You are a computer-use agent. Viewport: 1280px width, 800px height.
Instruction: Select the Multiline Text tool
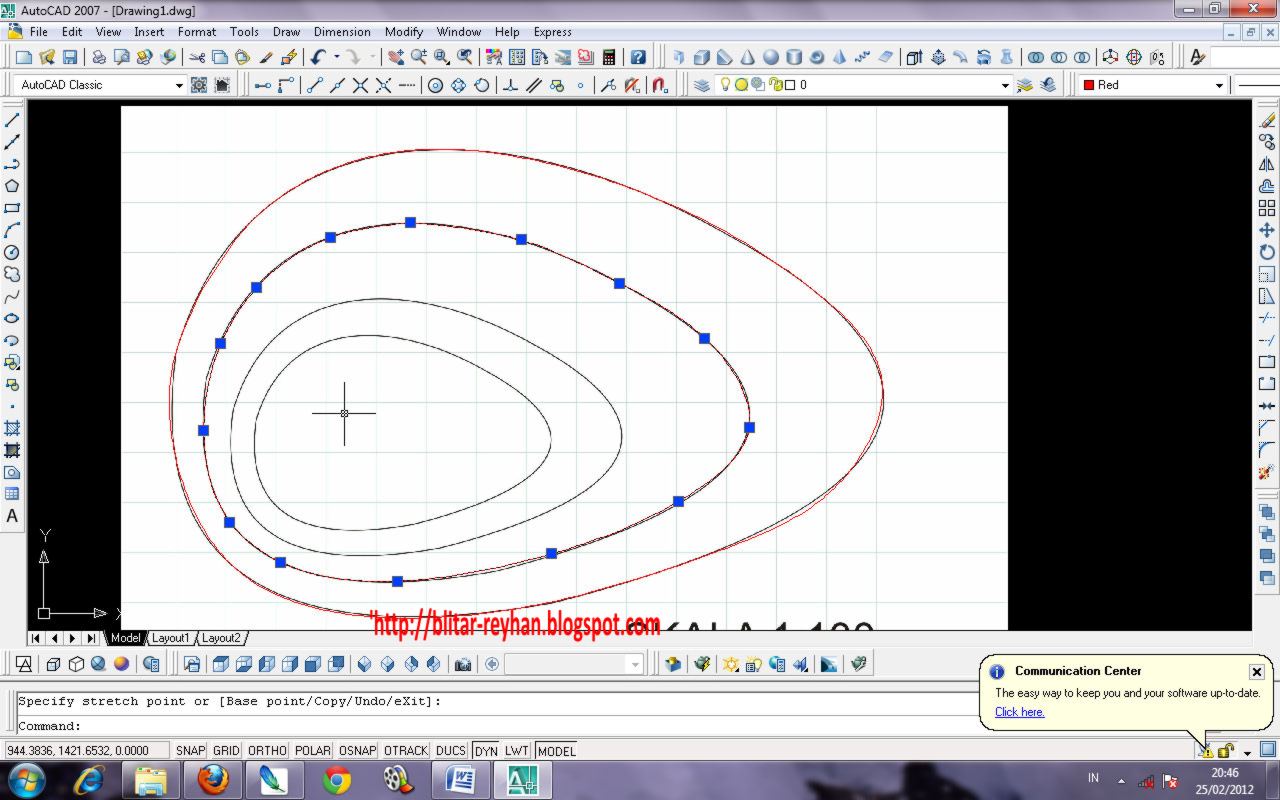point(13,516)
